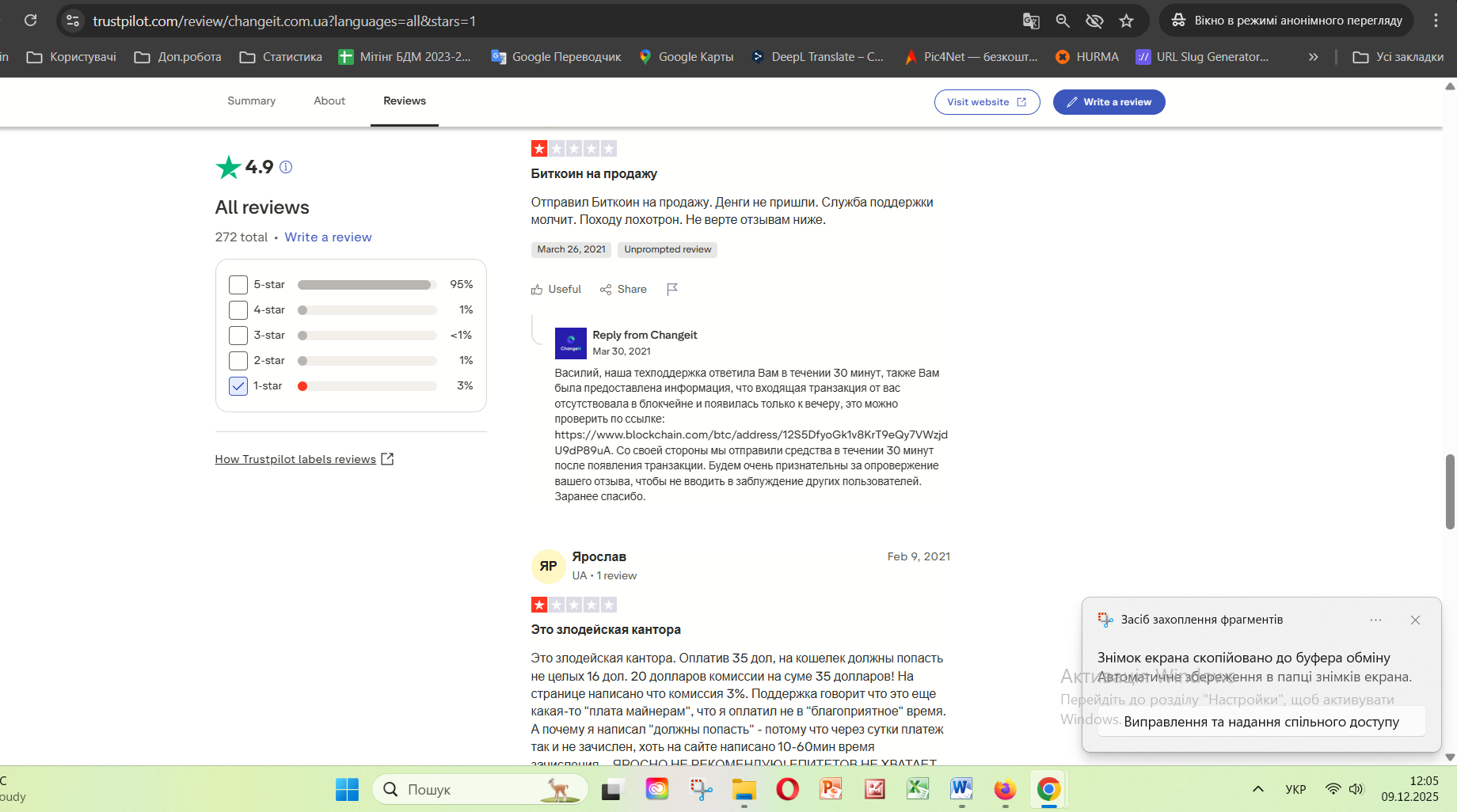
Task: Open Word from the taskbar
Action: (962, 789)
